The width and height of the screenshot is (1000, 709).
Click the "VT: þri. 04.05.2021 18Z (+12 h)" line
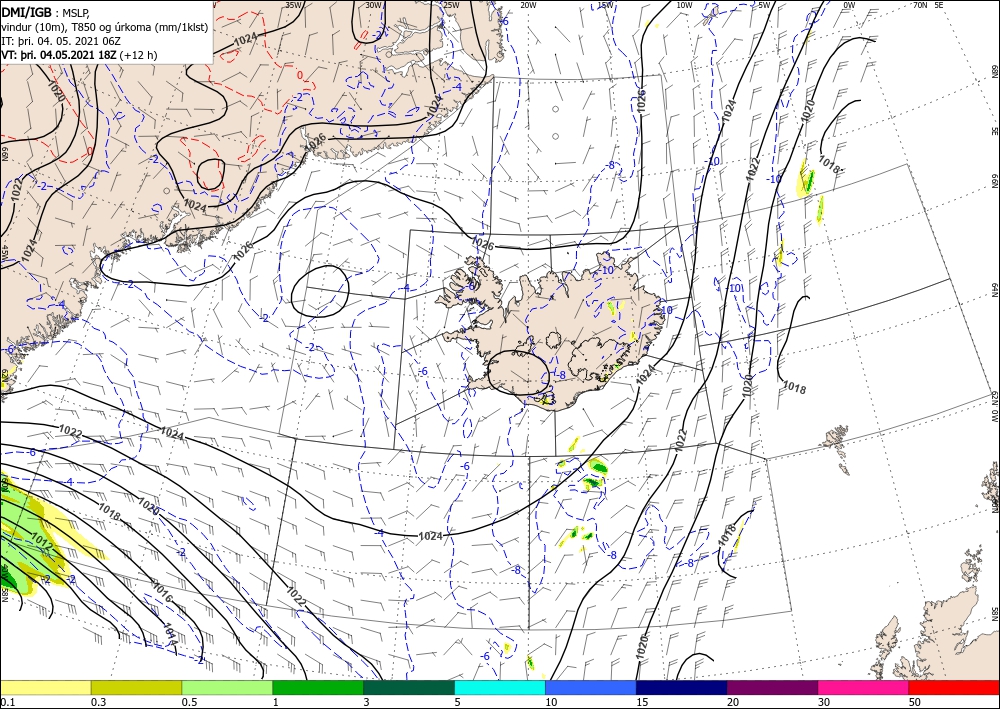(79, 55)
